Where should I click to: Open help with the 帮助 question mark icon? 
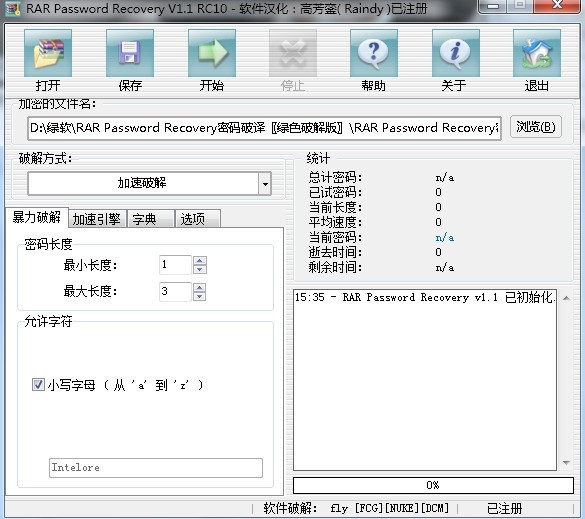(x=374, y=53)
